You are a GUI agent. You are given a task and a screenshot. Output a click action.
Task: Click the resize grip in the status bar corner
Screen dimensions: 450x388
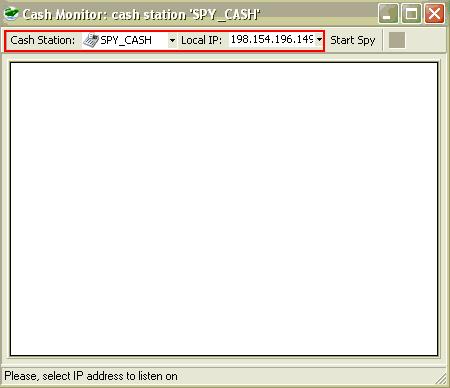click(x=441, y=379)
